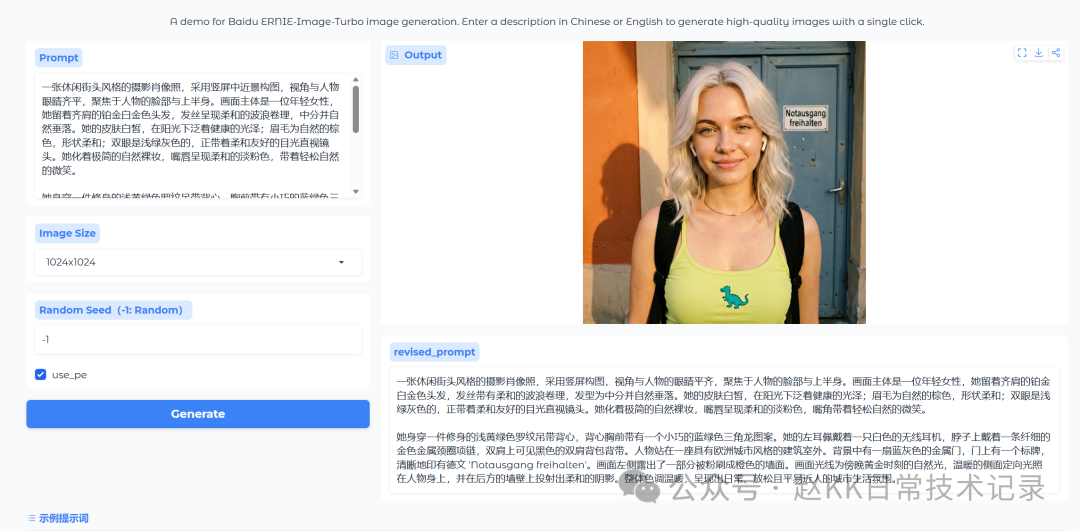The width and height of the screenshot is (1080, 531).
Task: Click the Prompt scrollbar up arrow
Action: click(356, 79)
